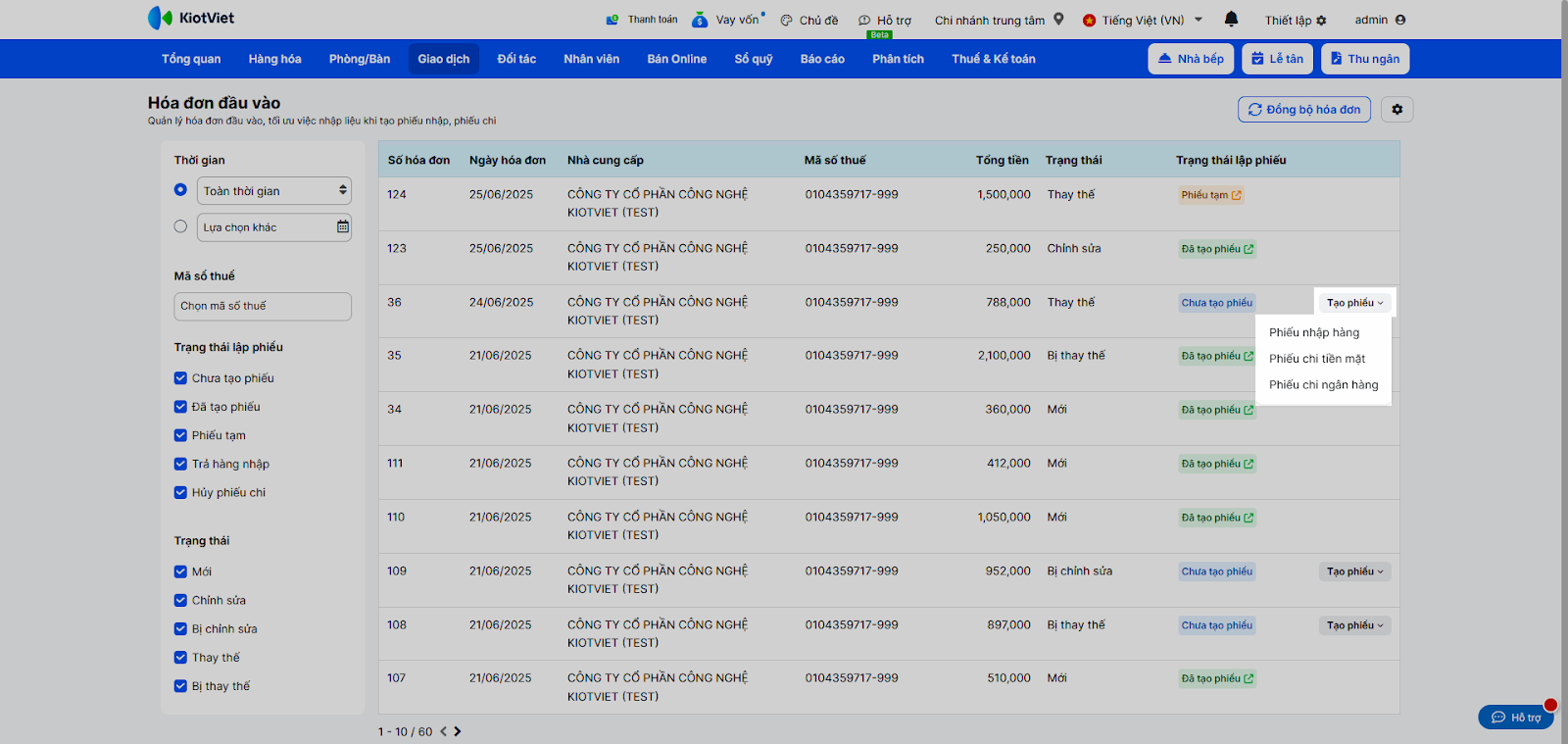Click the Vietnam flag language icon

[x=1089, y=20]
